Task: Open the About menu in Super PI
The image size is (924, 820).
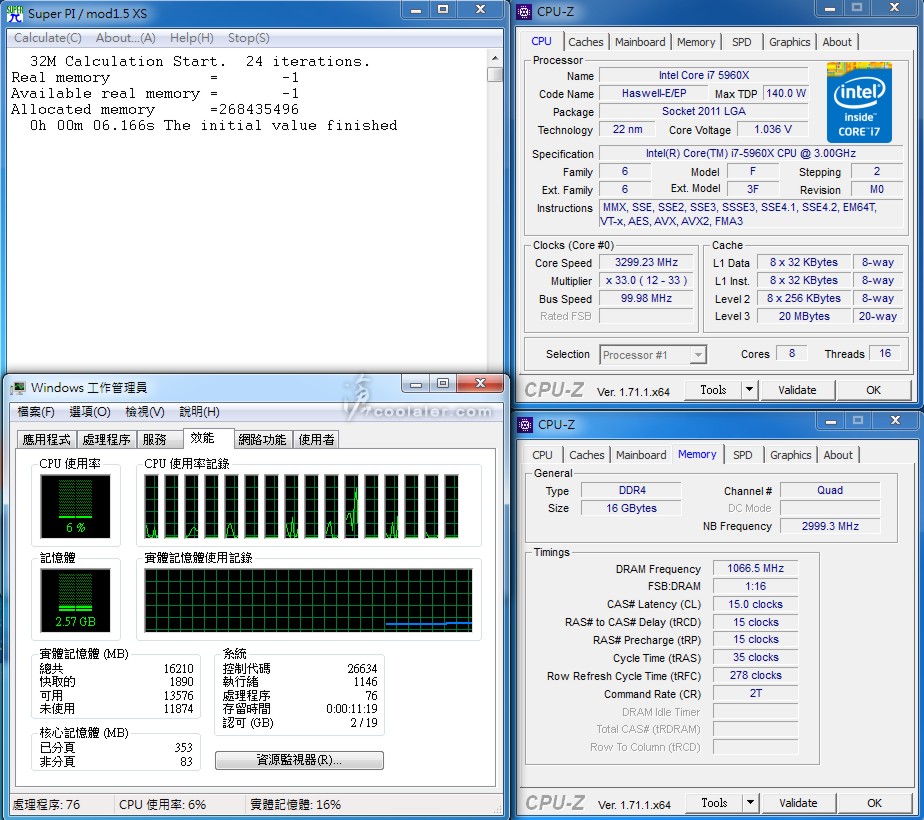Action: (x=126, y=38)
